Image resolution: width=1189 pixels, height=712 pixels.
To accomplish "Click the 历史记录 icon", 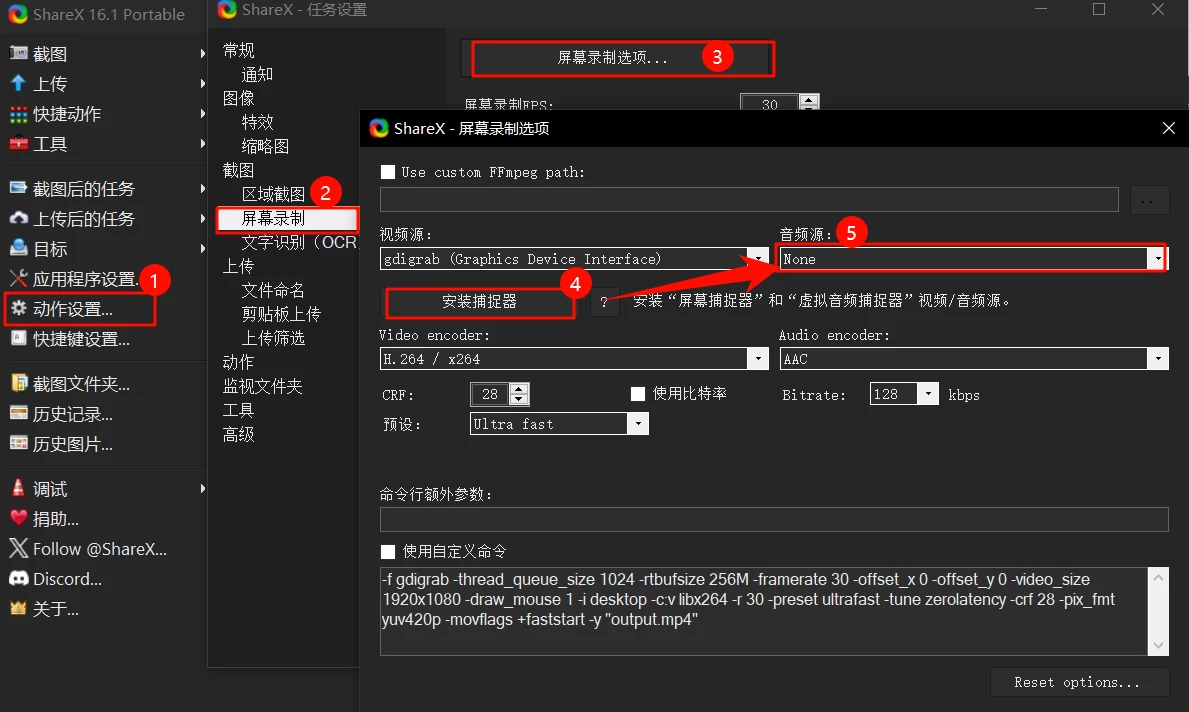I will point(18,413).
